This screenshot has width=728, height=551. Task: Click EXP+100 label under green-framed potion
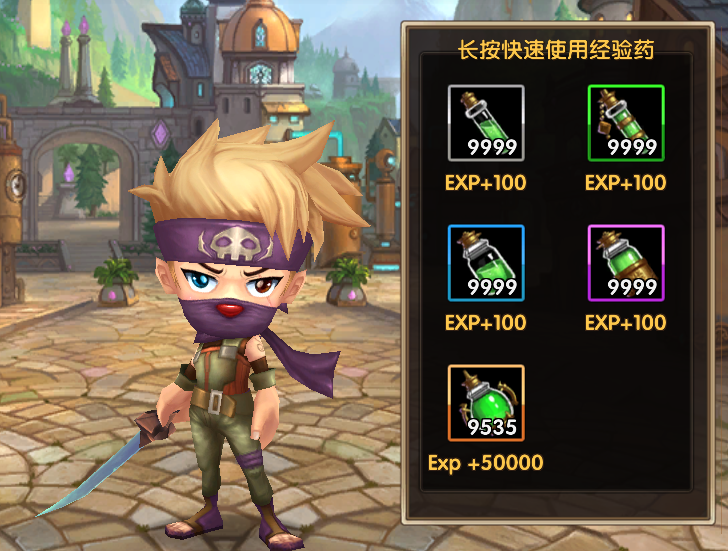[625, 183]
